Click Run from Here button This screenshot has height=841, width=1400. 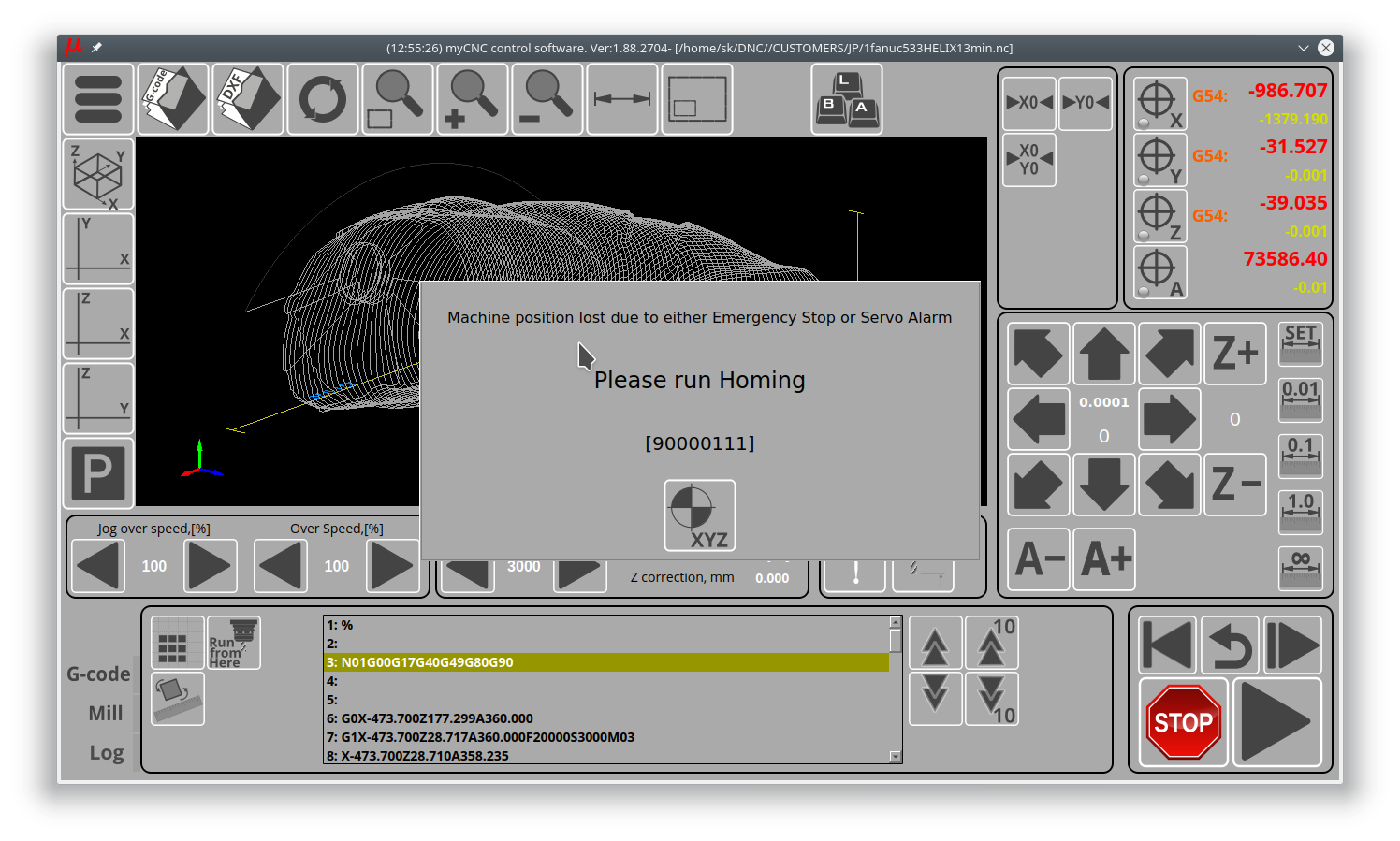click(234, 643)
